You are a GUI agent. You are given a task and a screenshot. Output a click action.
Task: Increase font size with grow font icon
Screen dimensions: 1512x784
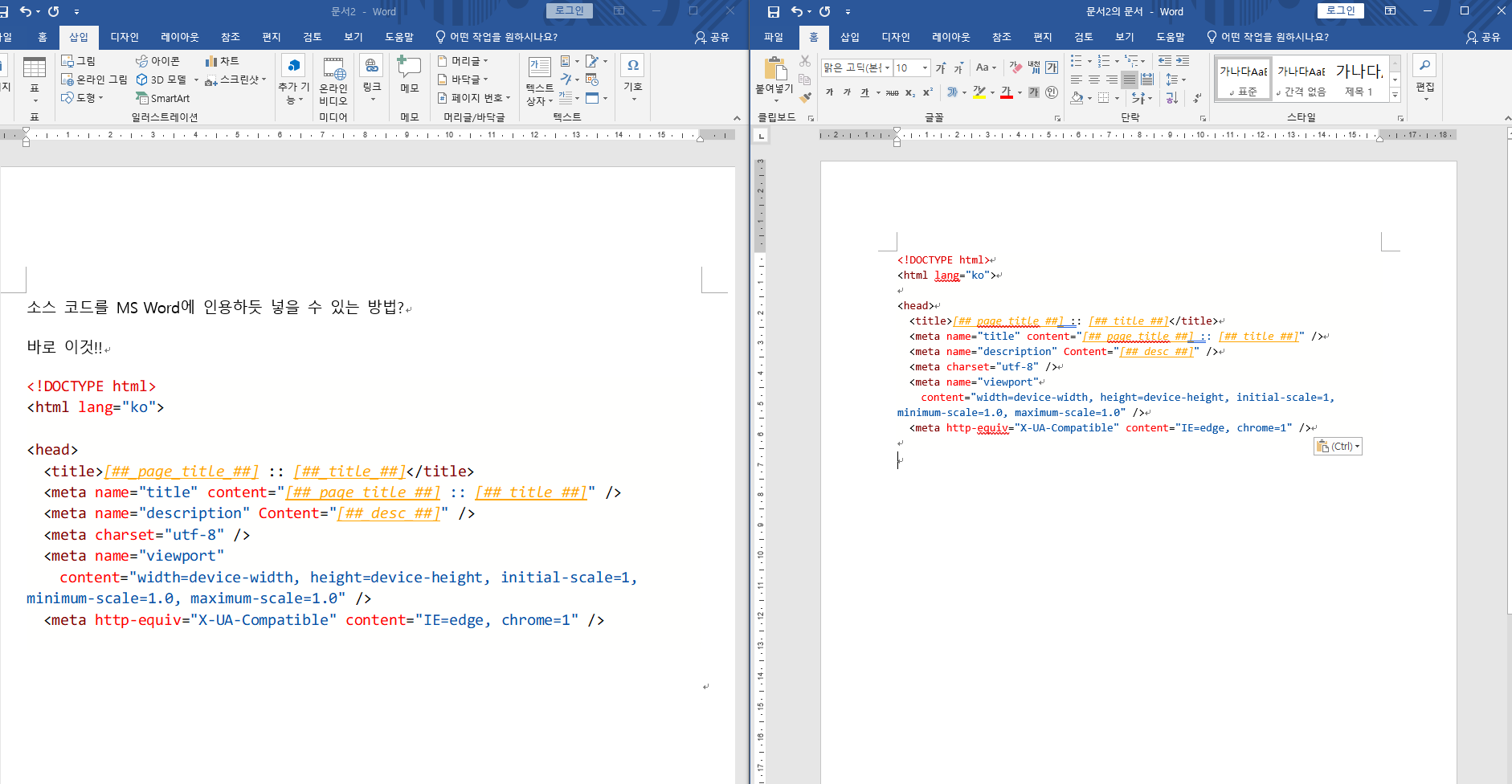[941, 68]
